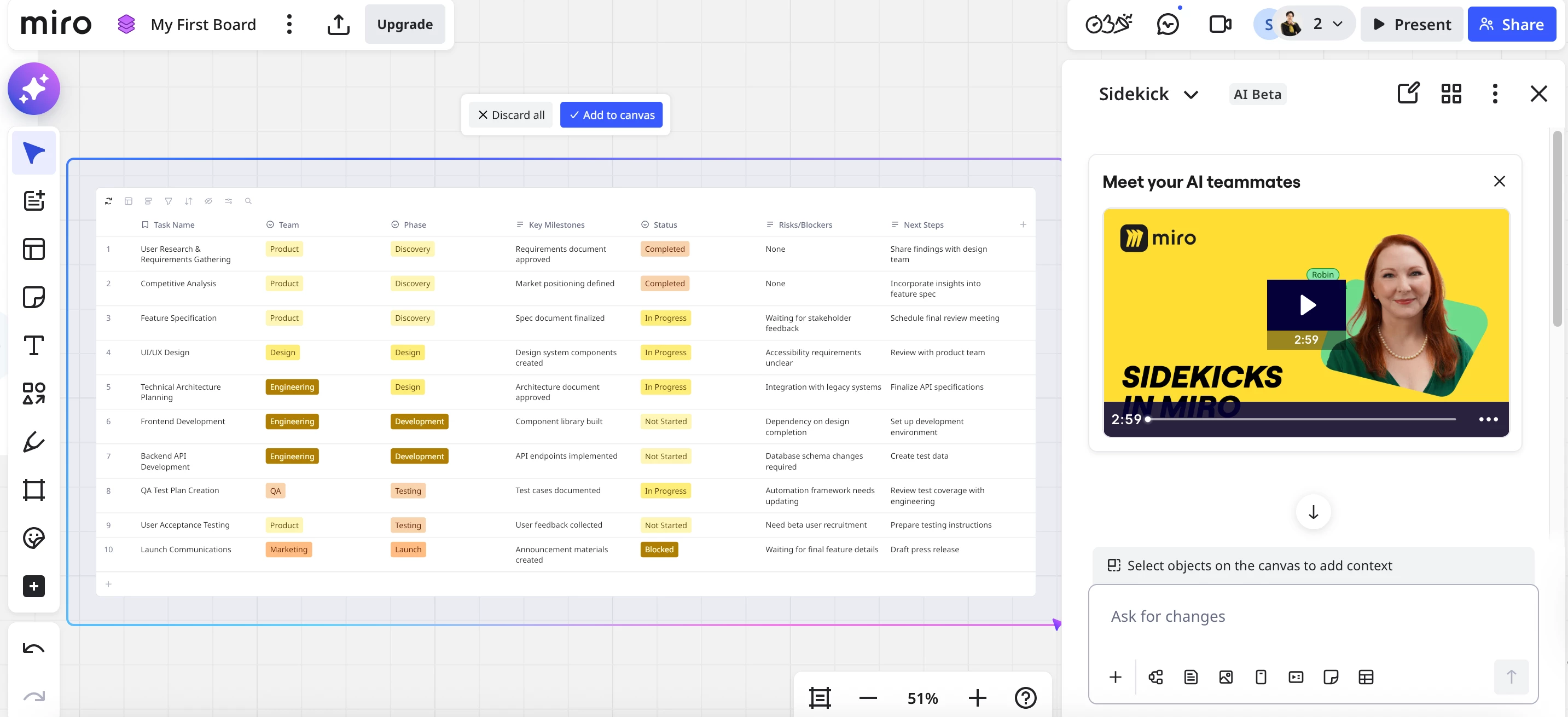Toggle the table filter icon
The width and height of the screenshot is (1568, 717).
[168, 201]
